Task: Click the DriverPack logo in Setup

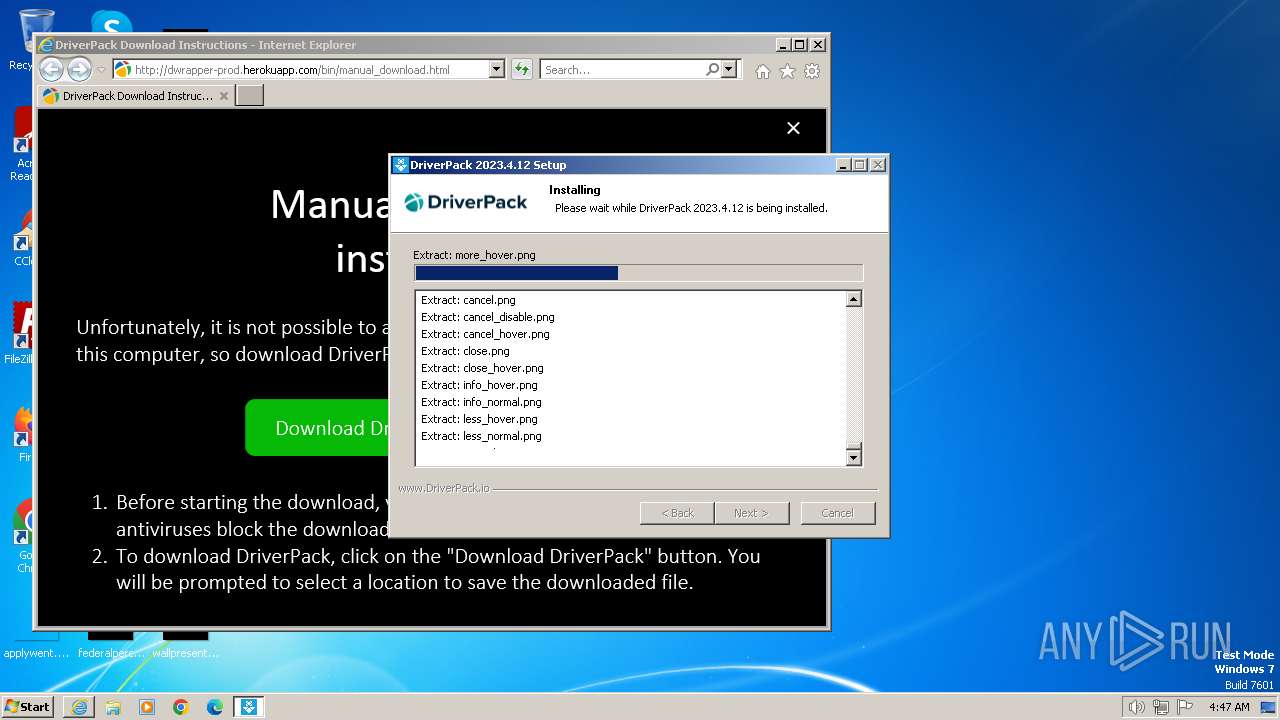Action: (x=466, y=202)
